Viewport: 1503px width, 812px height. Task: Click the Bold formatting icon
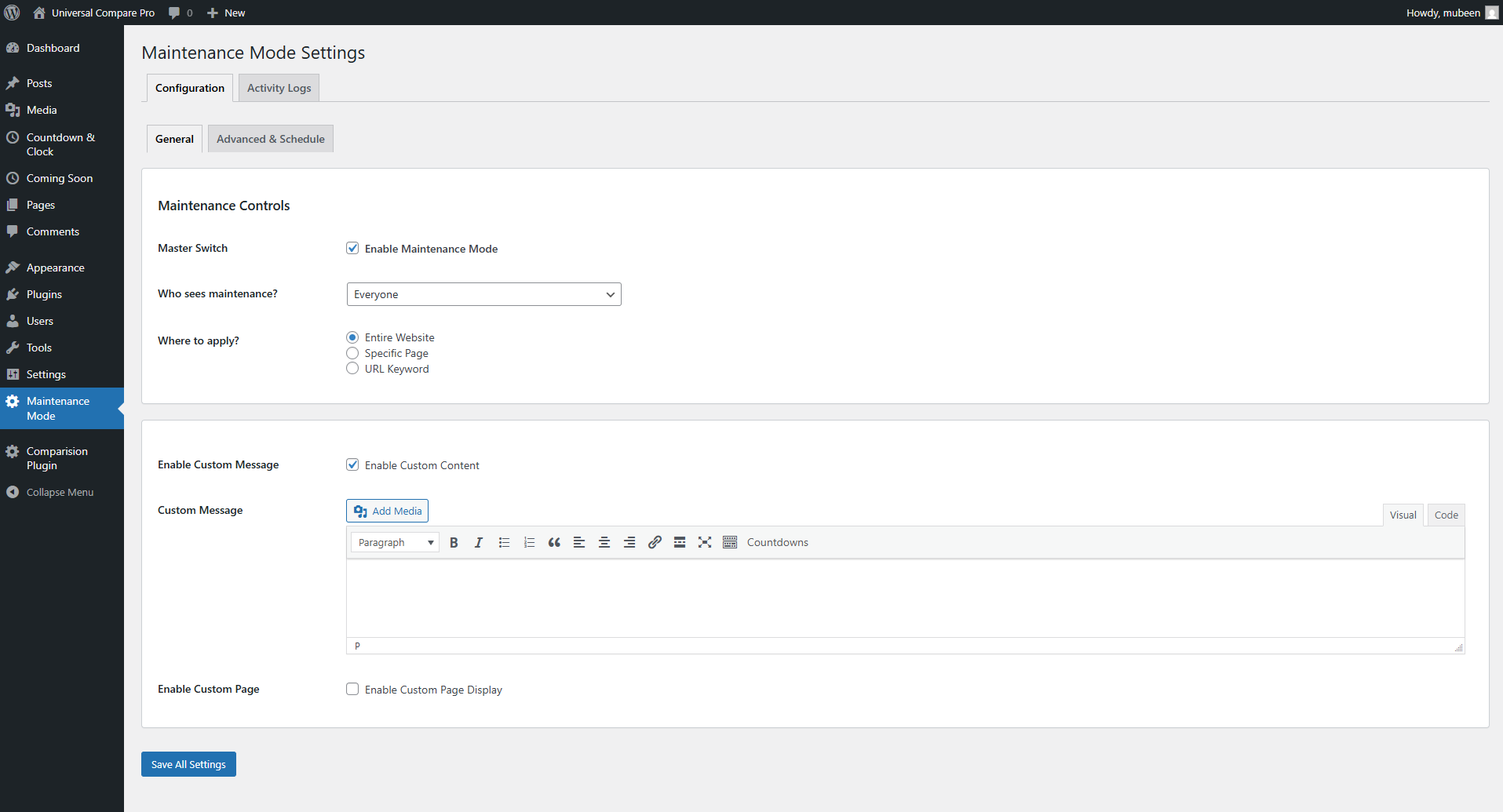454,543
